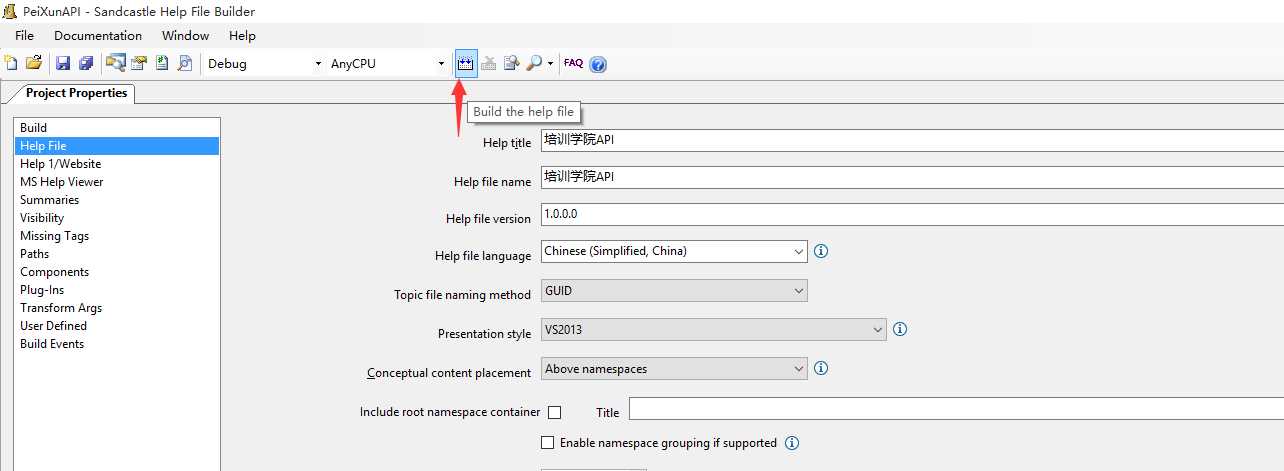The width and height of the screenshot is (1284, 471).
Task: Click the Save all files icon
Action: [x=86, y=63]
